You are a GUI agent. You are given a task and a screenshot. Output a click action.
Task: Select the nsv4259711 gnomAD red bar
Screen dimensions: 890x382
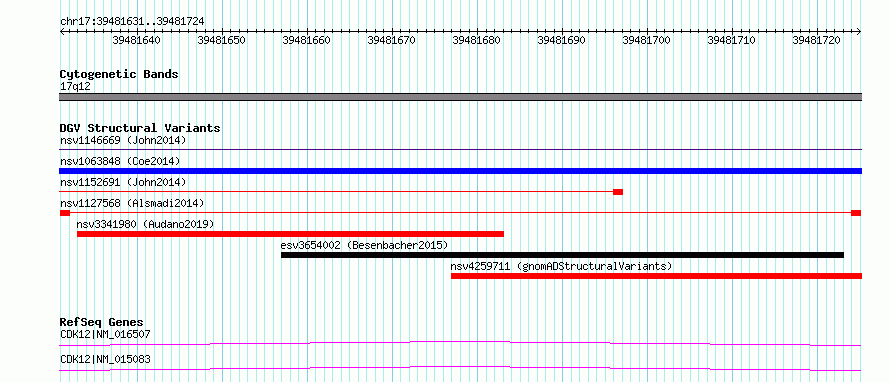point(656,276)
